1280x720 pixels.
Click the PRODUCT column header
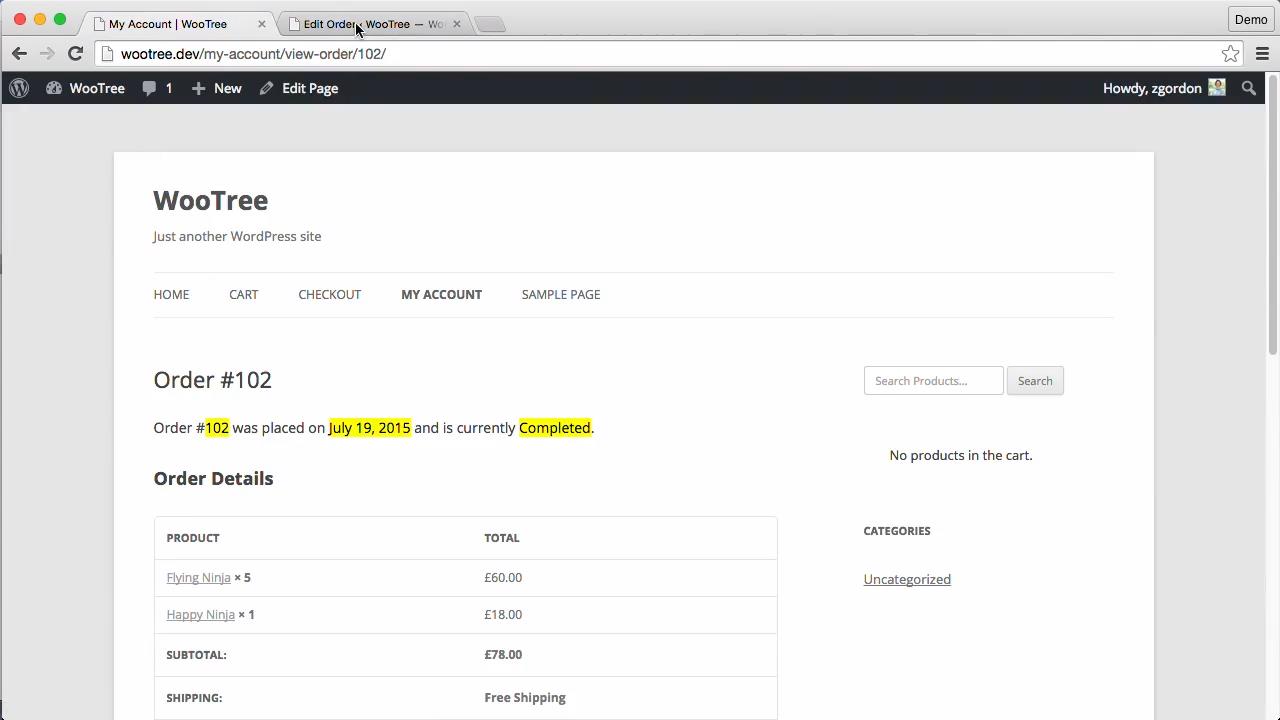pos(193,538)
